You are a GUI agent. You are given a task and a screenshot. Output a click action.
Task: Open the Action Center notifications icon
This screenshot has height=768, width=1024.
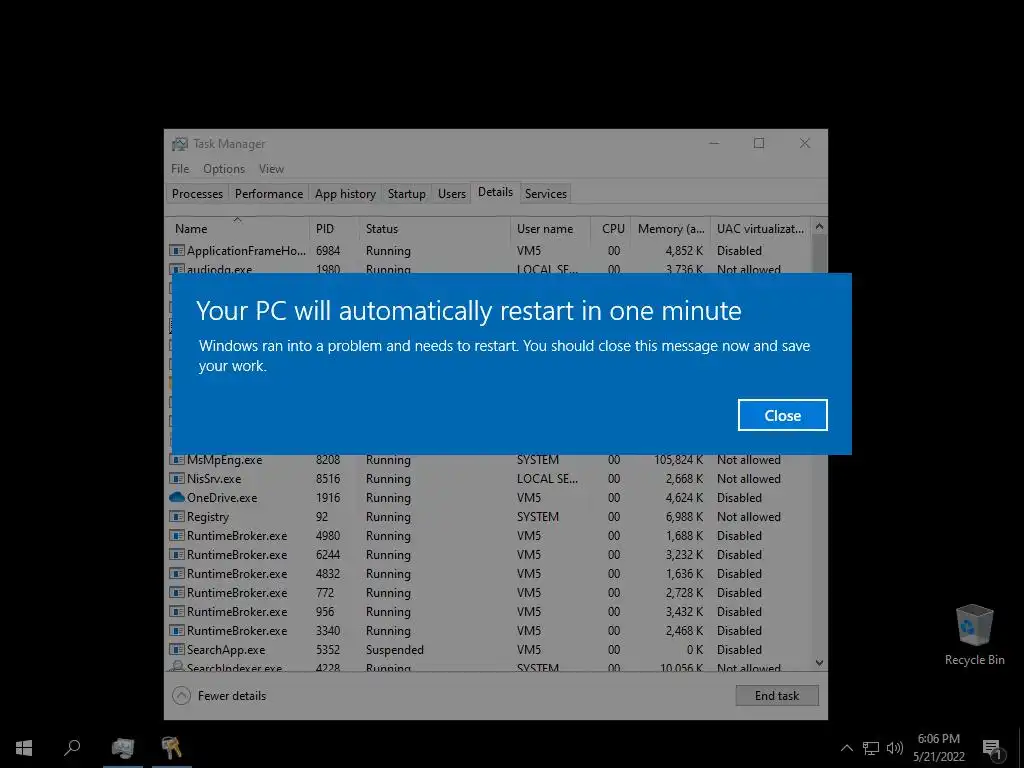click(993, 748)
